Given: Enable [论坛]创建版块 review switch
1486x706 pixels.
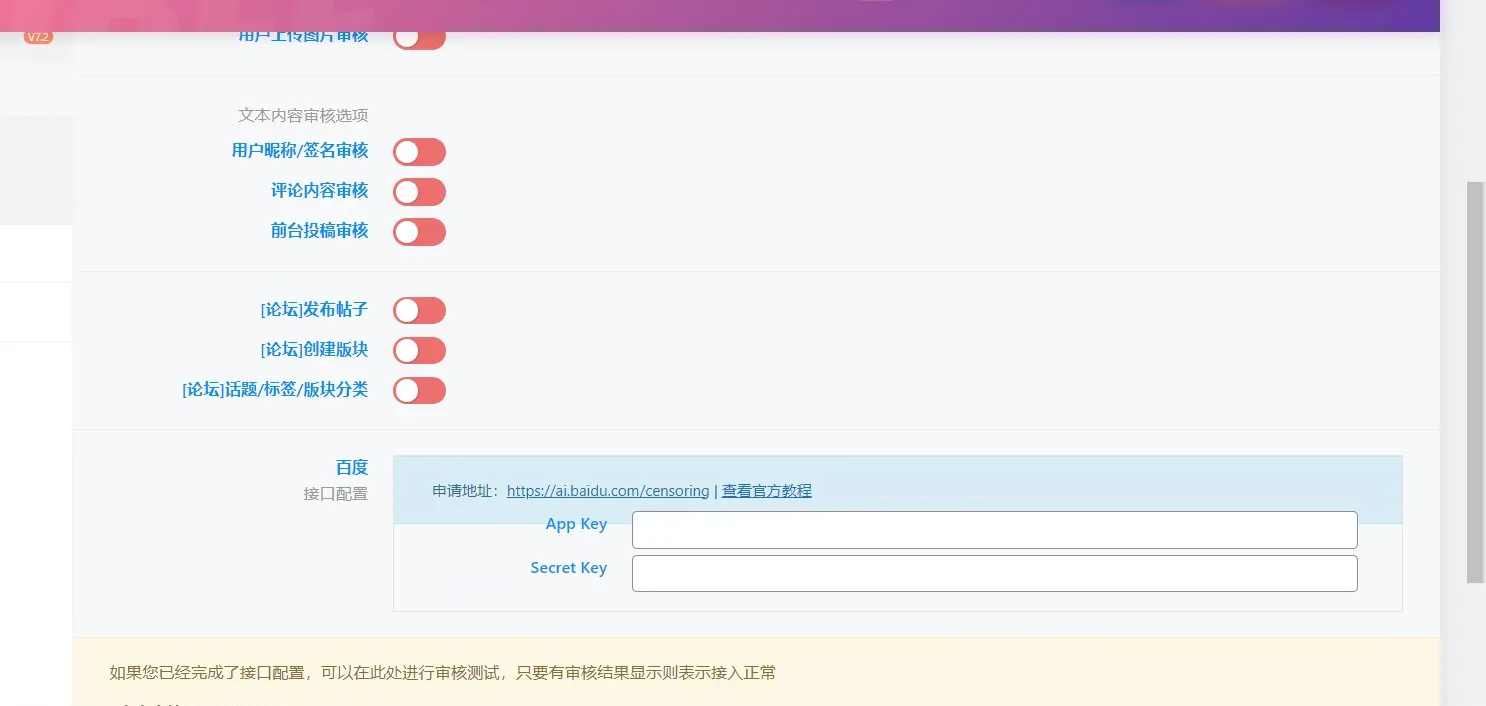Looking at the screenshot, I should pos(419,351).
